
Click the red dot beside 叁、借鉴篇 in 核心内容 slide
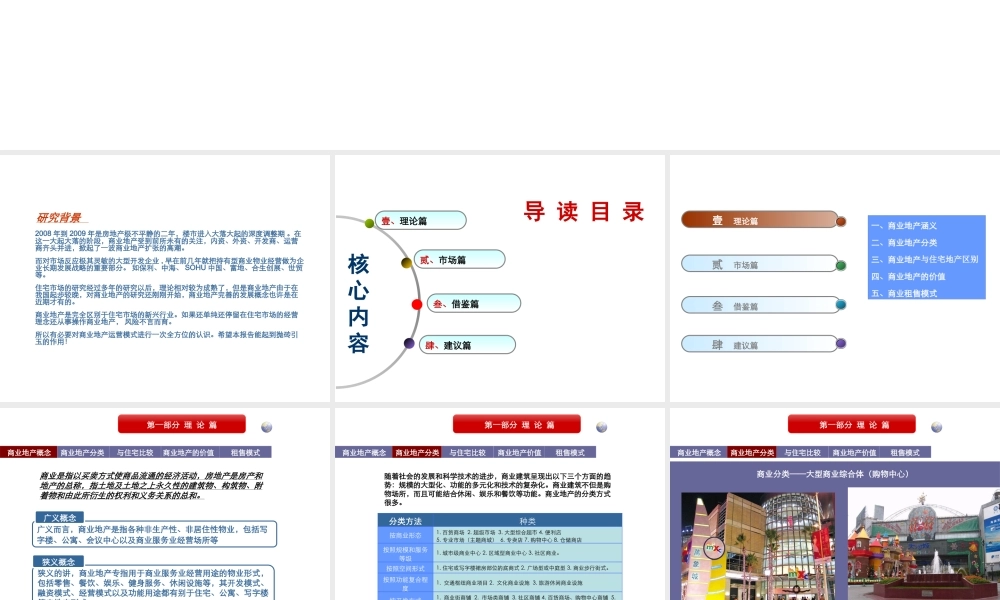[x=417, y=304]
